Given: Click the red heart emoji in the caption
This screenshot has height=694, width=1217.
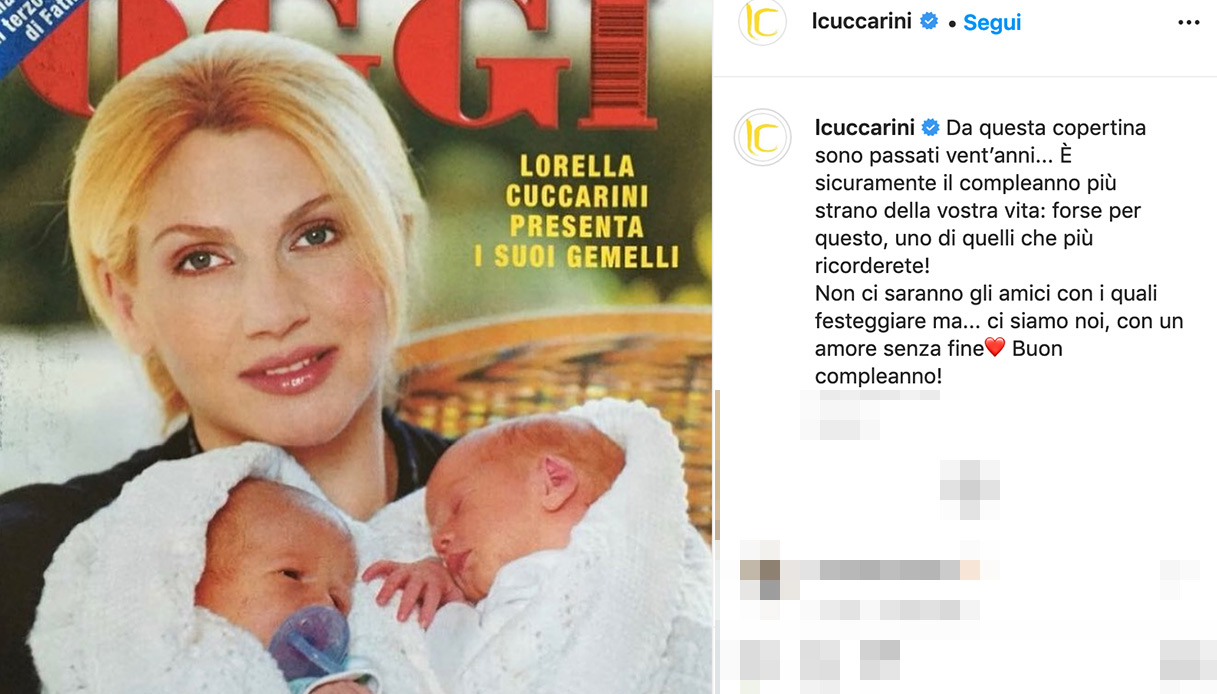Looking at the screenshot, I should pyautogui.click(x=995, y=349).
